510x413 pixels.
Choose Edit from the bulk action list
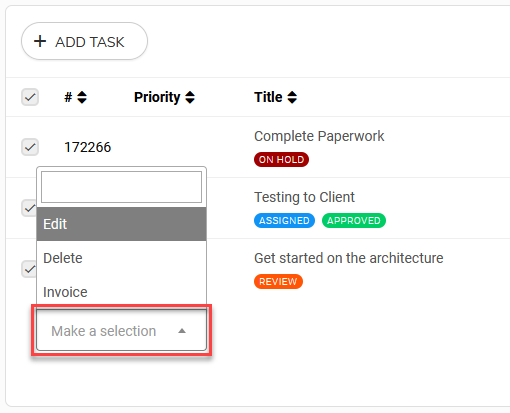pyautogui.click(x=121, y=224)
